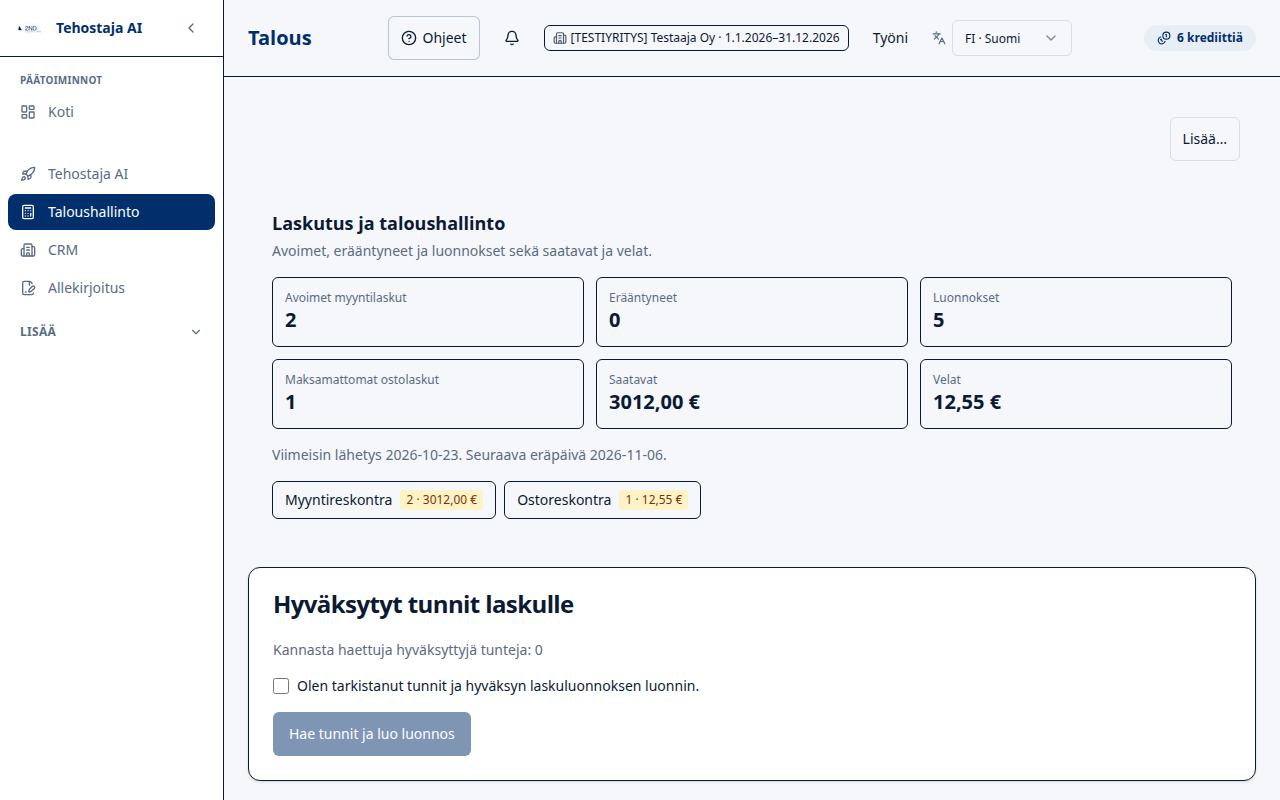Screen dimensions: 1280x800
Task: Click the Kannasta haettuja hyväksyttyjä tunteja text
Action: [x=408, y=650]
